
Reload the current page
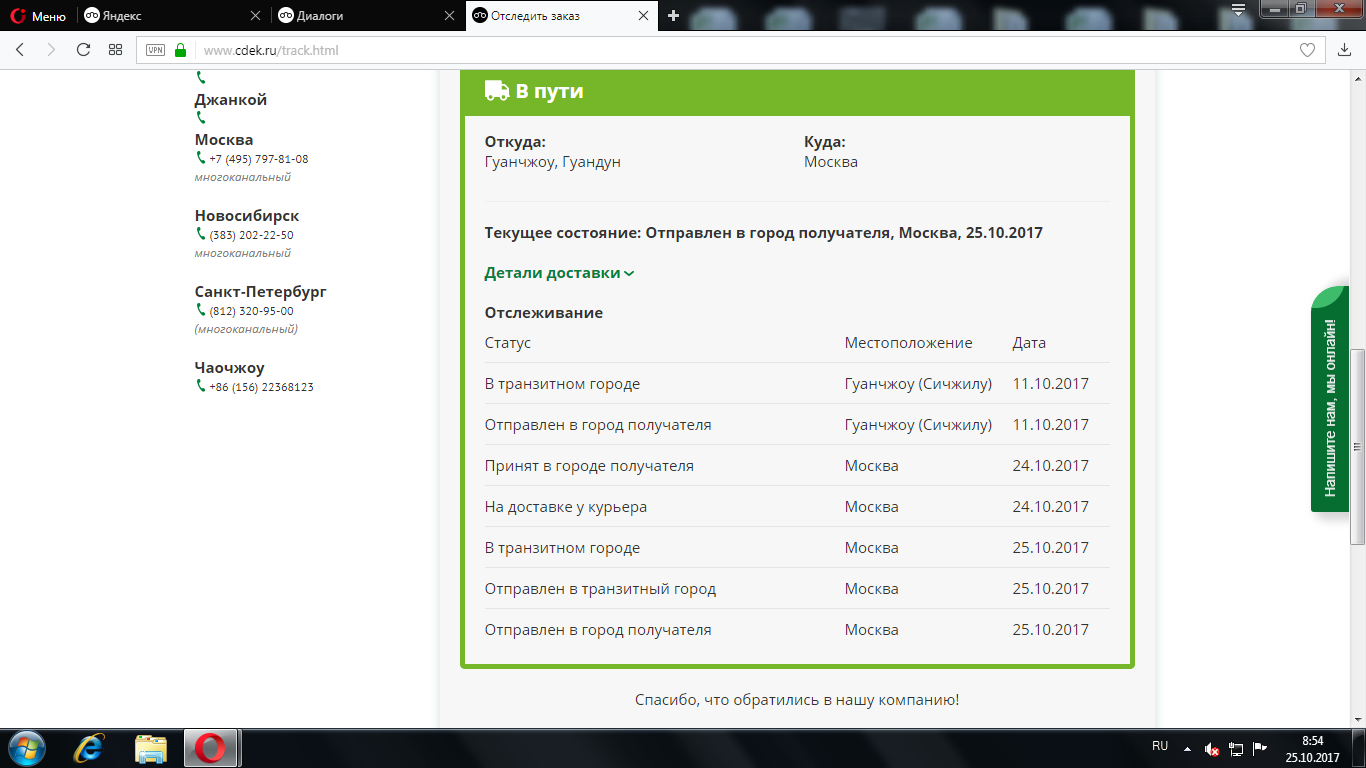[x=83, y=50]
